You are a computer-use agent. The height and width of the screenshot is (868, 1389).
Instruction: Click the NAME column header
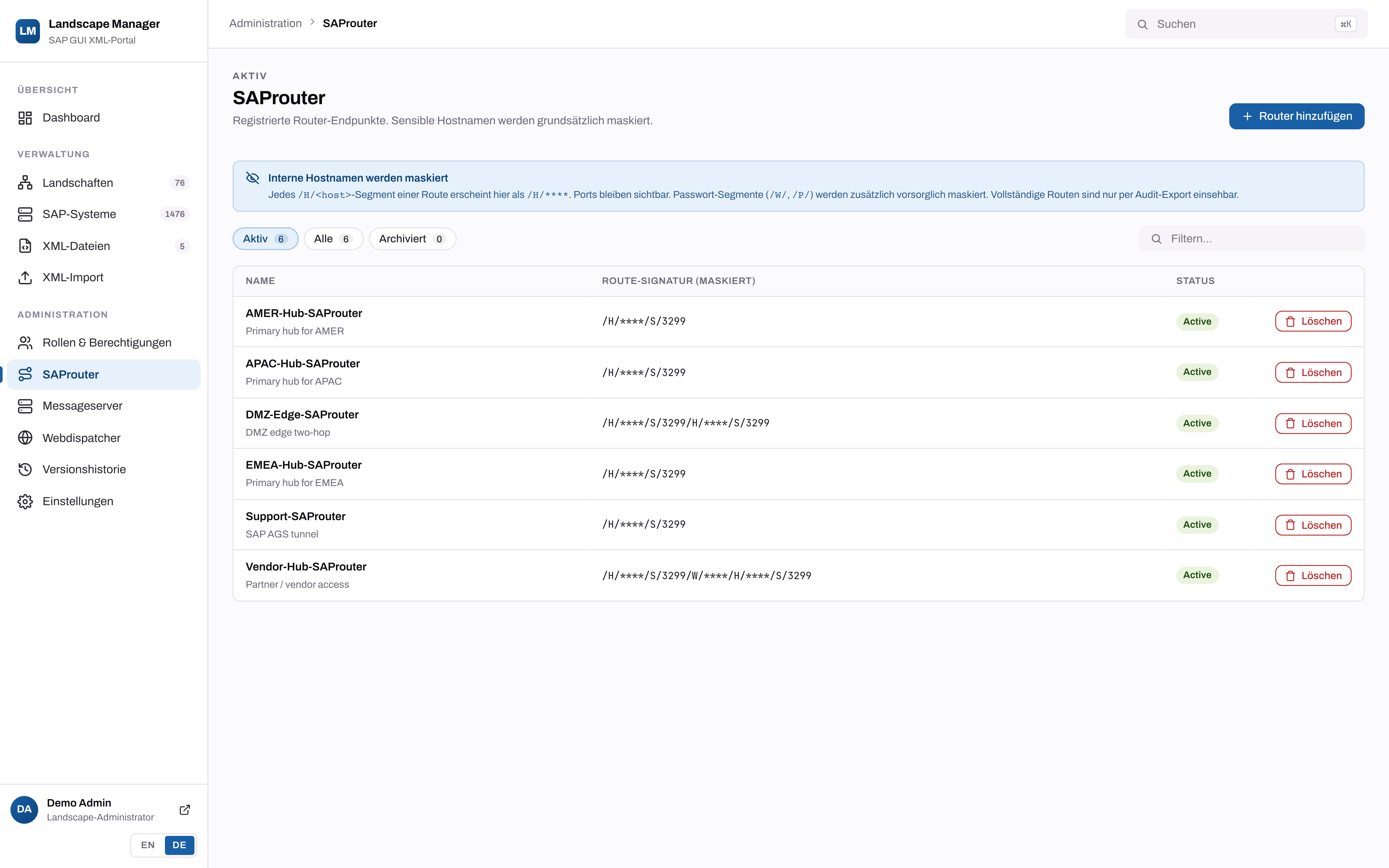(x=260, y=281)
